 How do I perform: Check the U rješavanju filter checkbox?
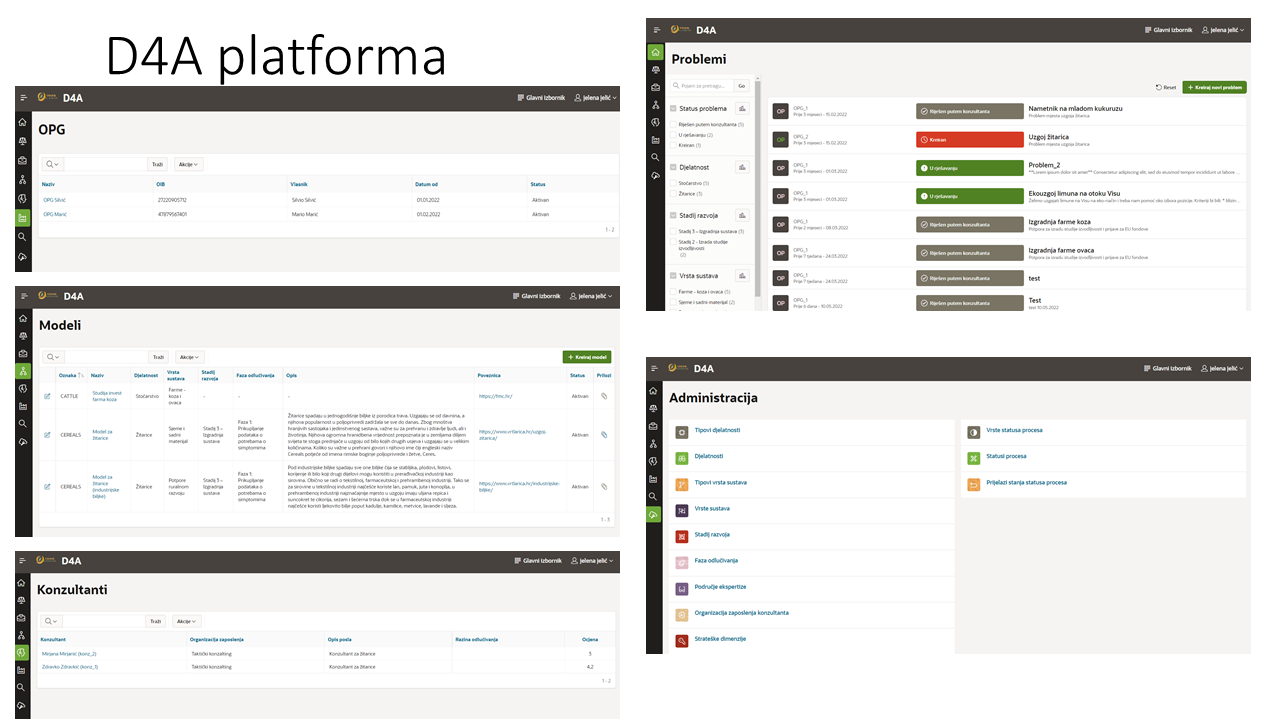[674, 135]
